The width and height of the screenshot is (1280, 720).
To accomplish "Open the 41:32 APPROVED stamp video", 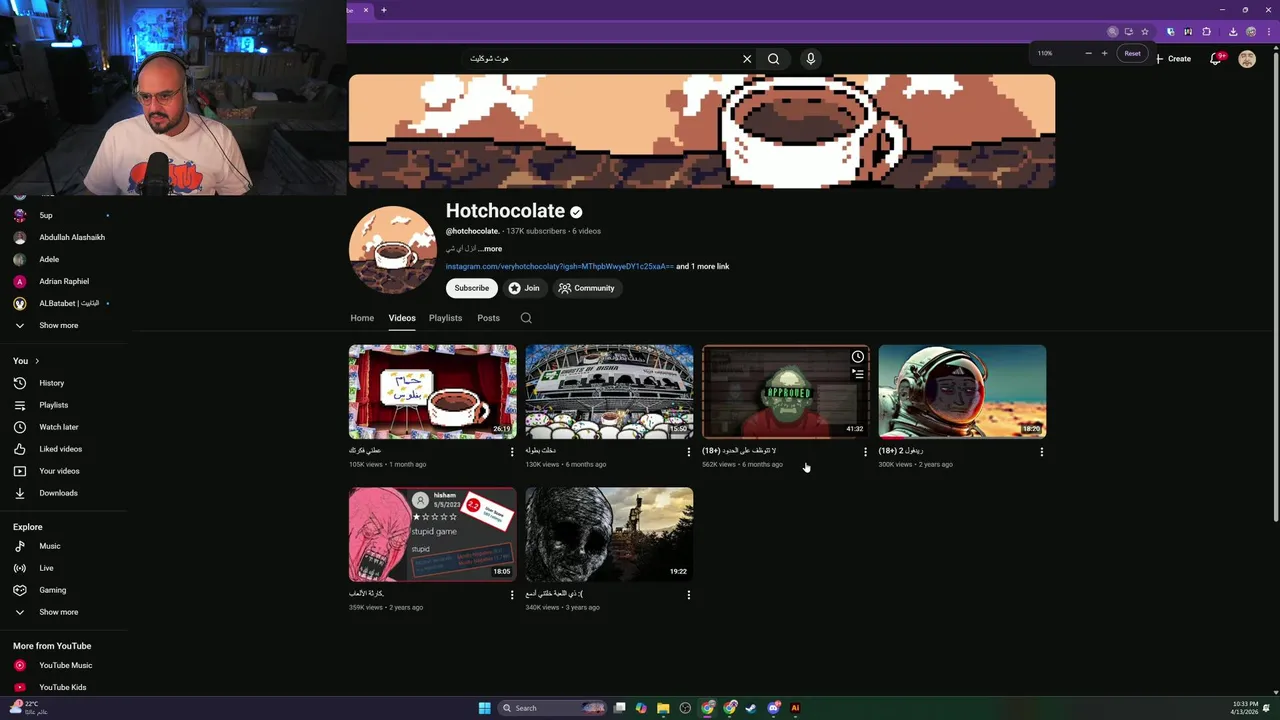I will click(786, 392).
